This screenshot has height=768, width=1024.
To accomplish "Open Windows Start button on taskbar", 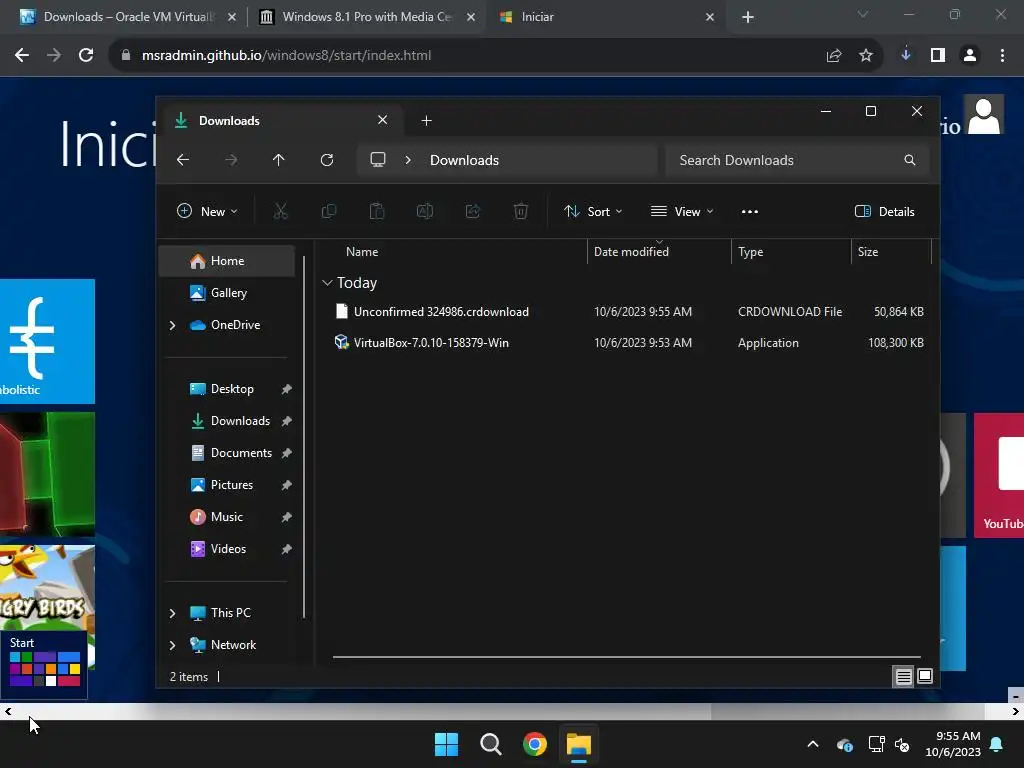I will [447, 744].
